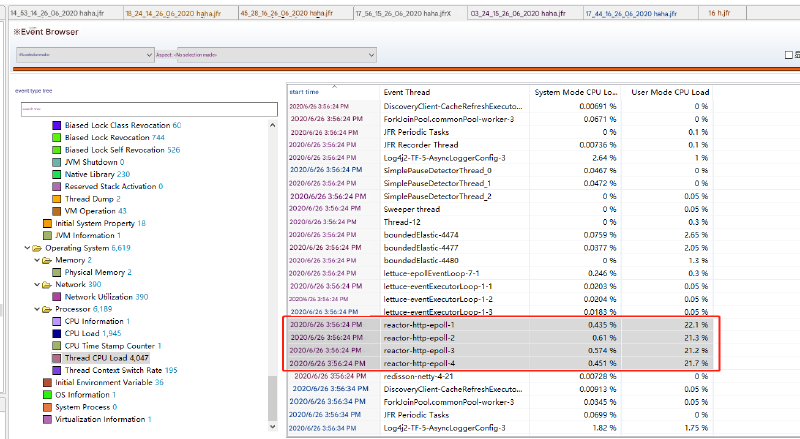The height and width of the screenshot is (439, 800).
Task: Click the CPU Load color icon
Action: click(x=56, y=333)
